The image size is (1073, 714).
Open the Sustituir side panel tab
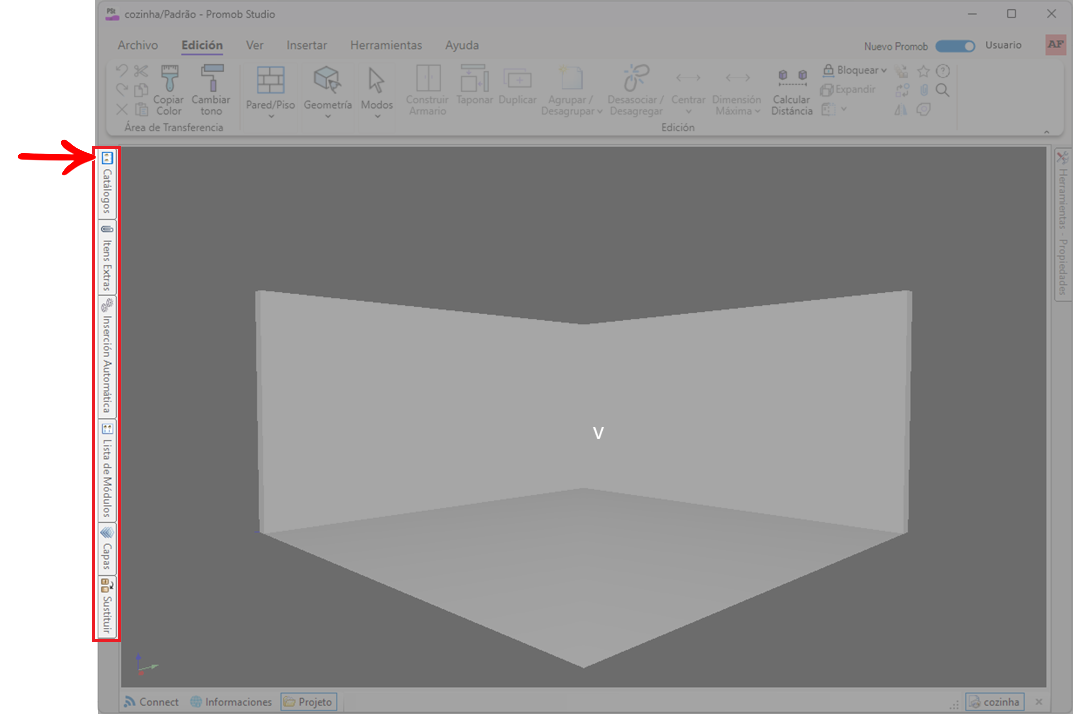(107, 607)
